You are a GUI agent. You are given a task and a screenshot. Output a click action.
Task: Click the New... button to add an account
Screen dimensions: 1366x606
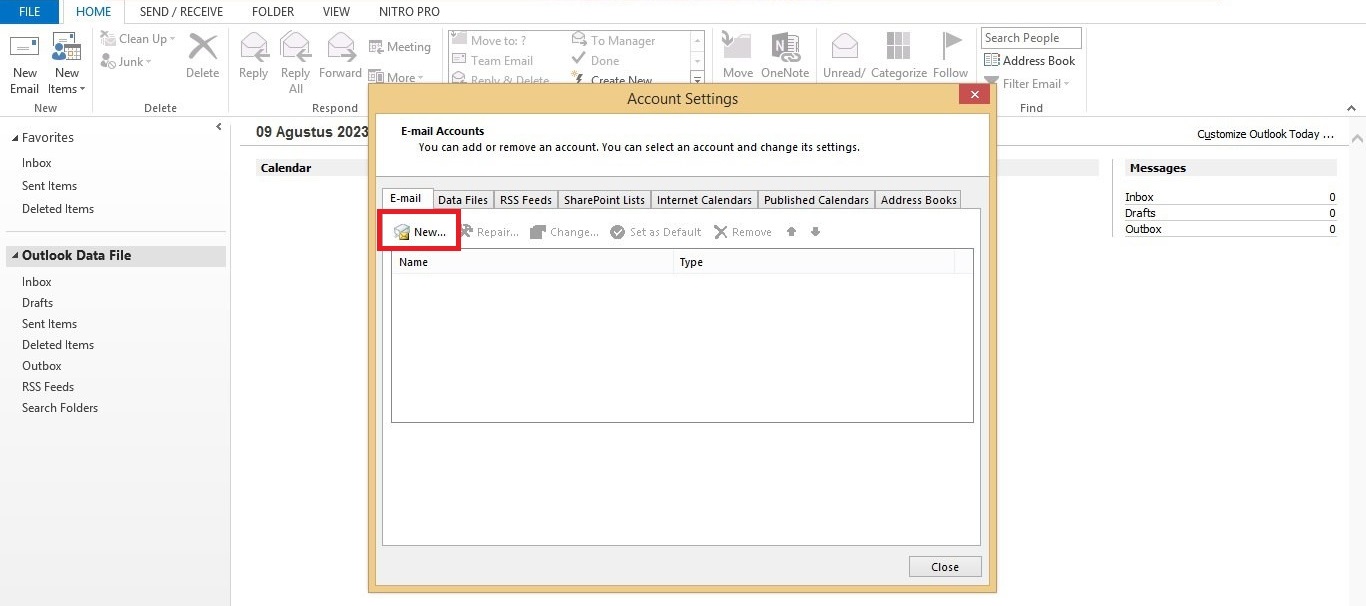(419, 231)
